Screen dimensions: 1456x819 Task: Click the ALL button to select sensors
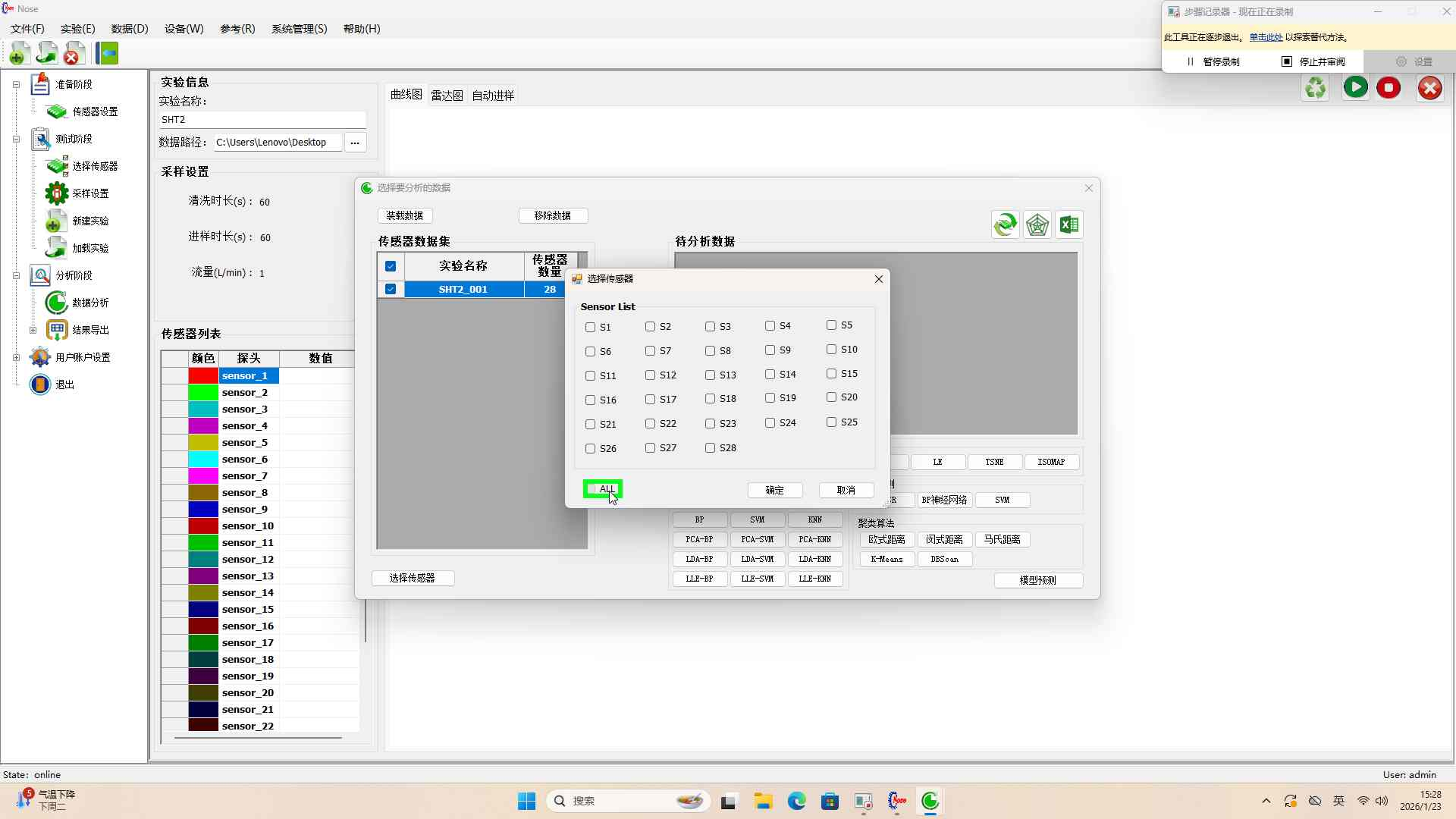[x=603, y=489]
